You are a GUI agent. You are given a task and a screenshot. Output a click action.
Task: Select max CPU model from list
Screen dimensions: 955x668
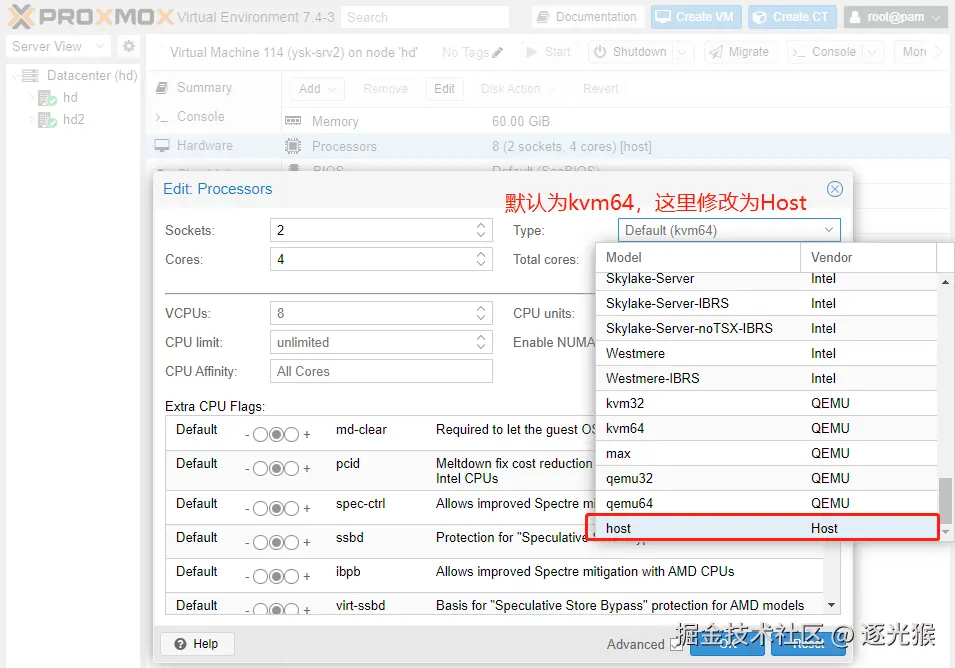(x=766, y=453)
